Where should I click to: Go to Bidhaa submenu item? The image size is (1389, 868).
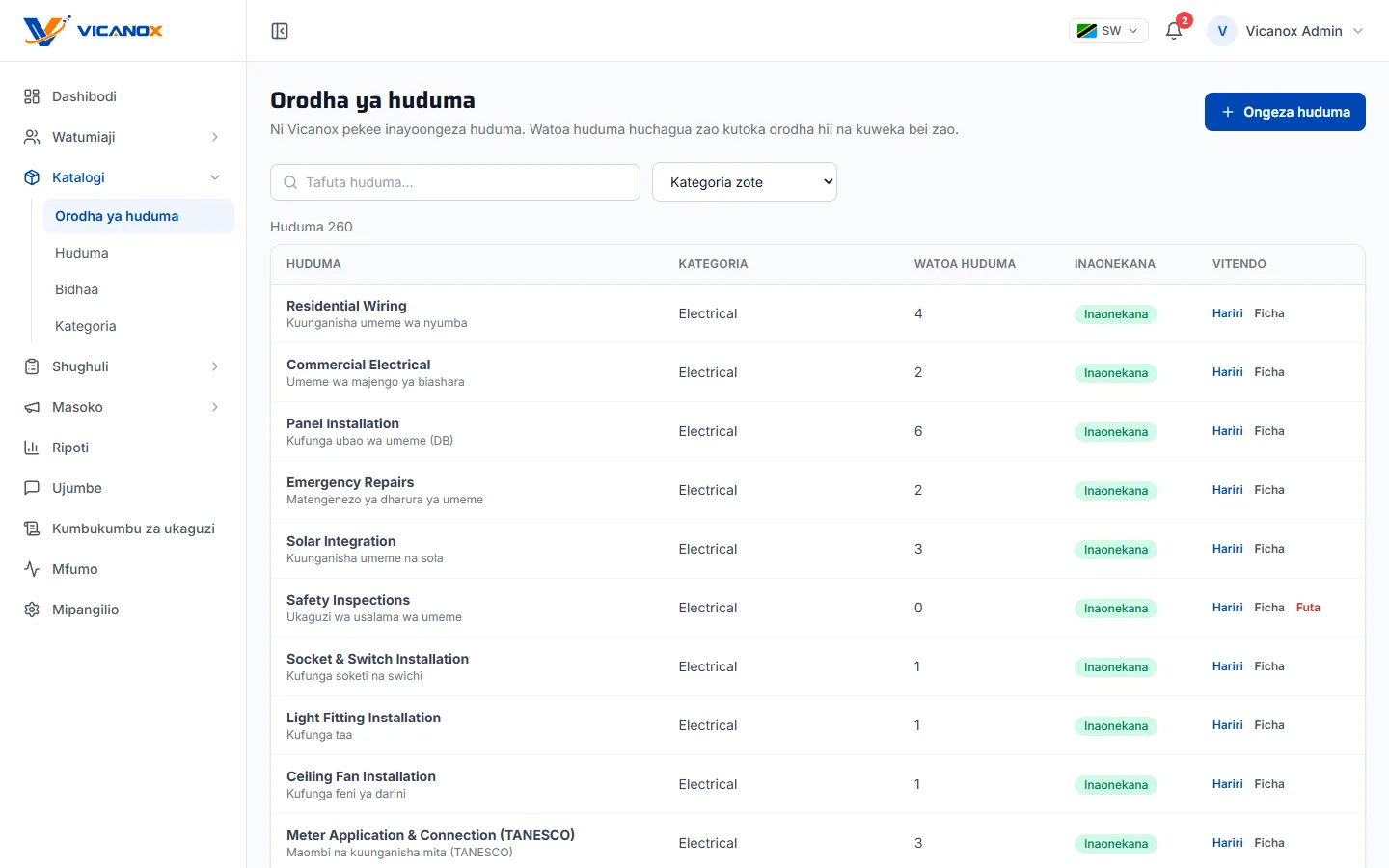(139, 289)
